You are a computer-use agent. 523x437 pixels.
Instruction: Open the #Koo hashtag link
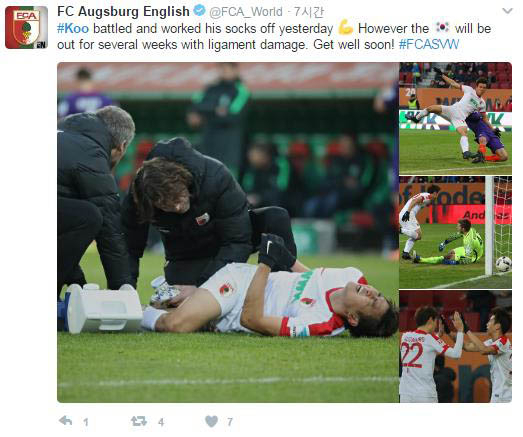73,28
